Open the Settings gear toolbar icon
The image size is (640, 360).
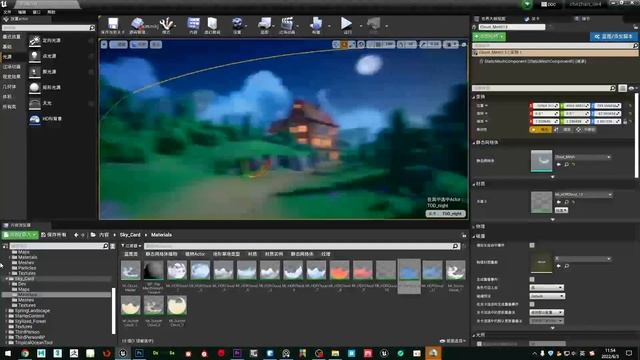point(237,23)
